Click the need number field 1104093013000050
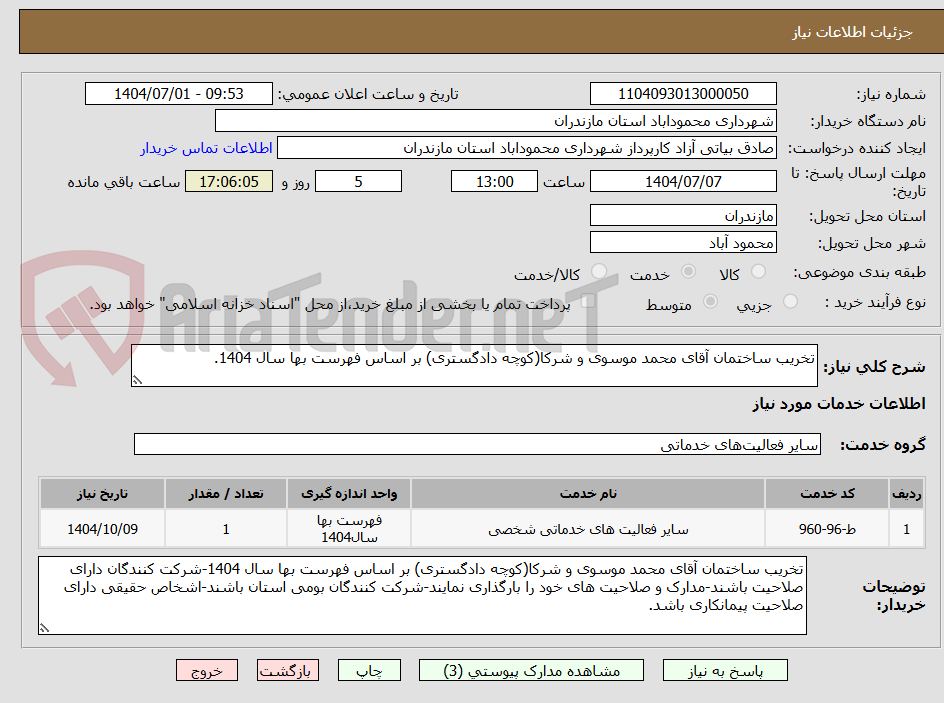This screenshot has width=944, height=703. [x=683, y=94]
